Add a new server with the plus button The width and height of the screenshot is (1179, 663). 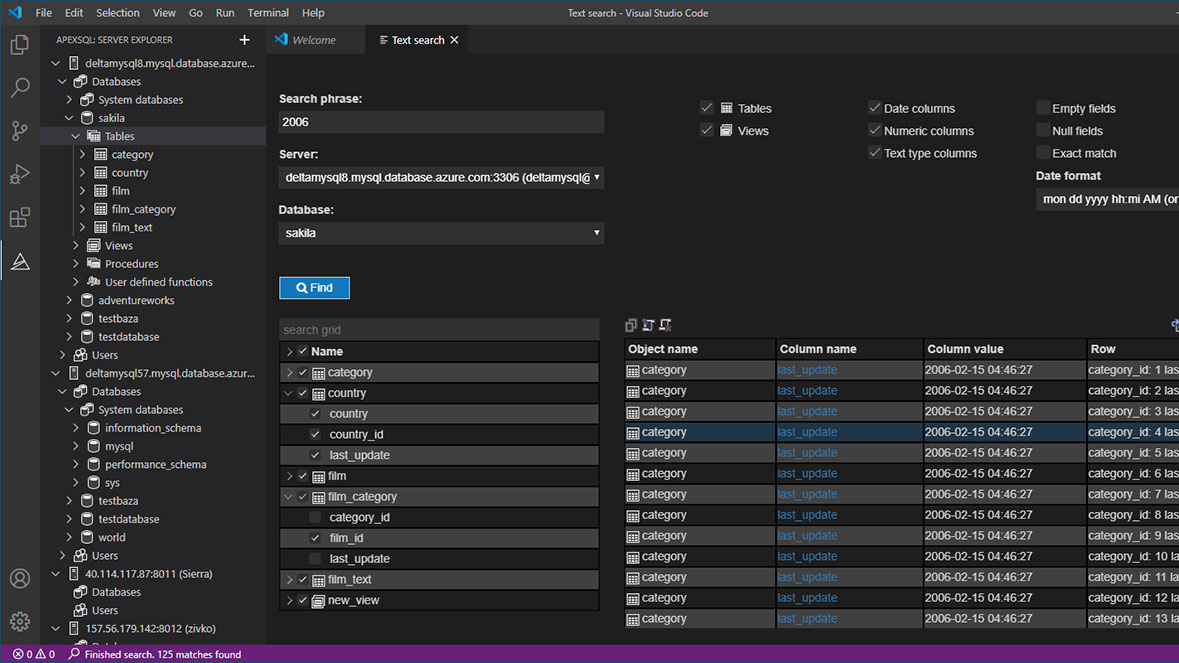pyautogui.click(x=244, y=39)
